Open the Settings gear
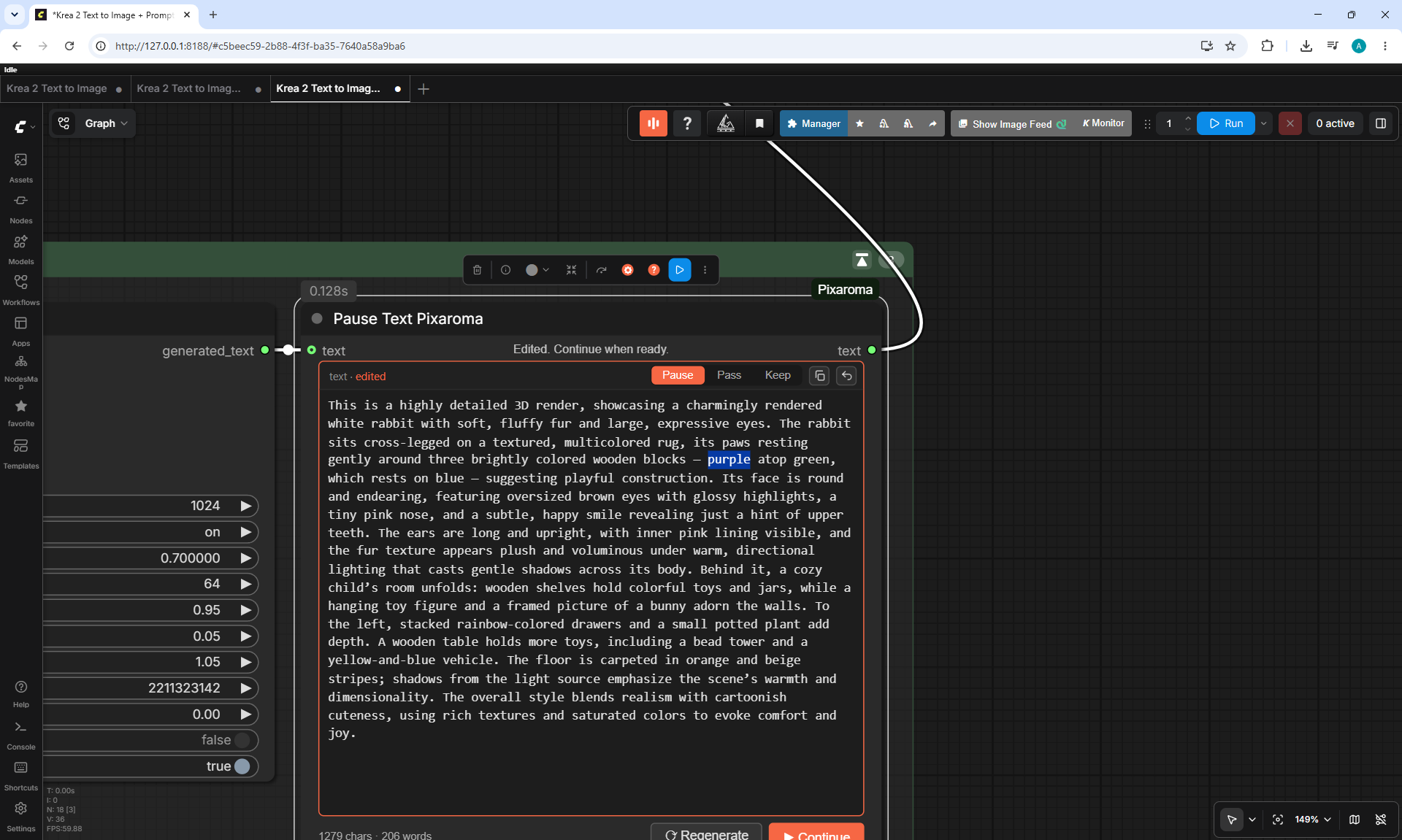 coord(21,817)
